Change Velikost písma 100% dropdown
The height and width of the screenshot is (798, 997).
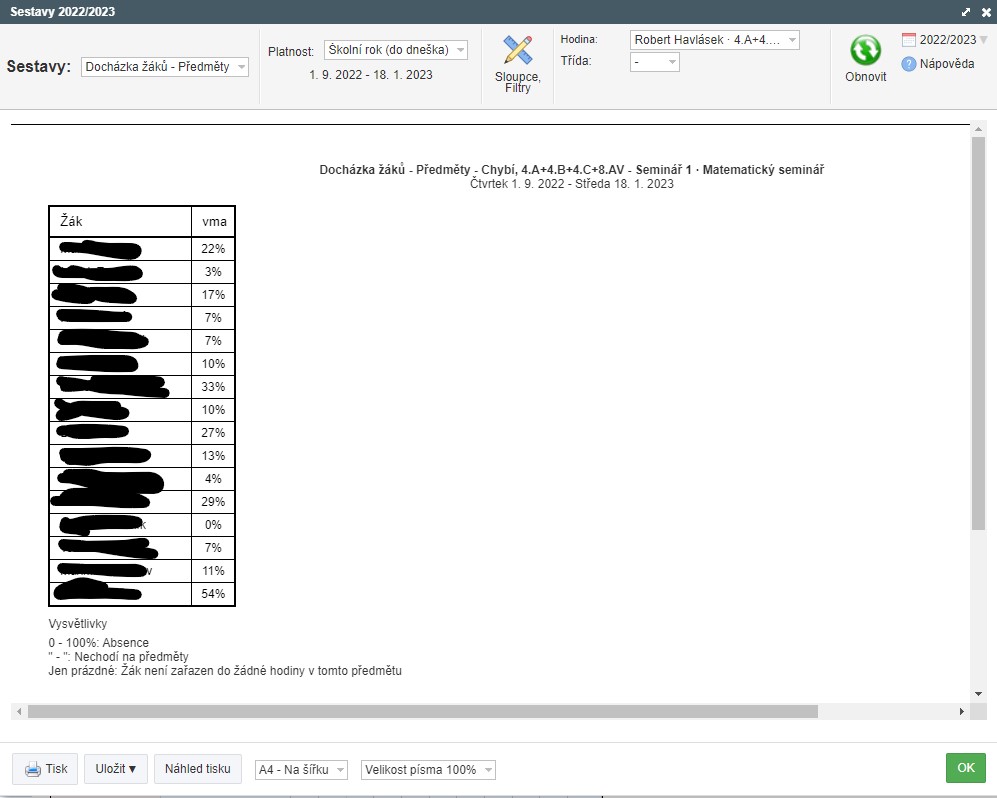tap(428, 770)
